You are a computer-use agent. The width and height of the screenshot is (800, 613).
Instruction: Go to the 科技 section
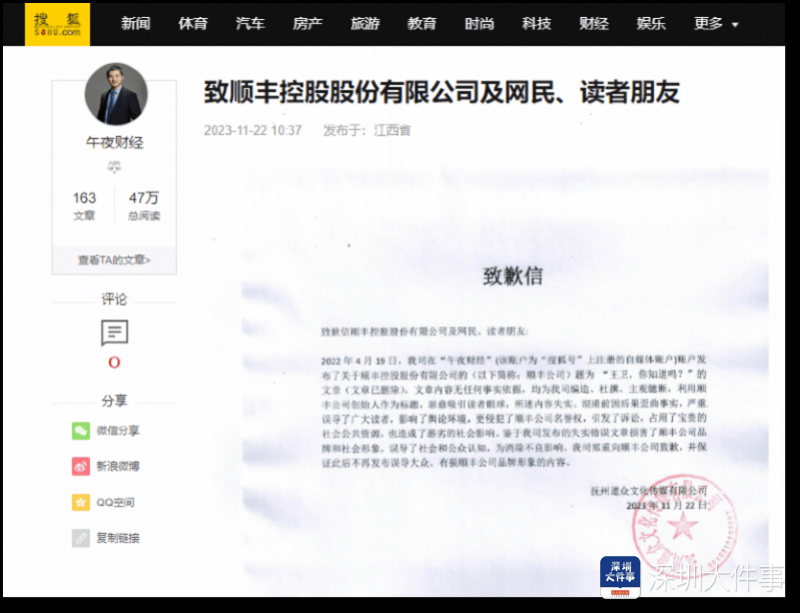537,23
